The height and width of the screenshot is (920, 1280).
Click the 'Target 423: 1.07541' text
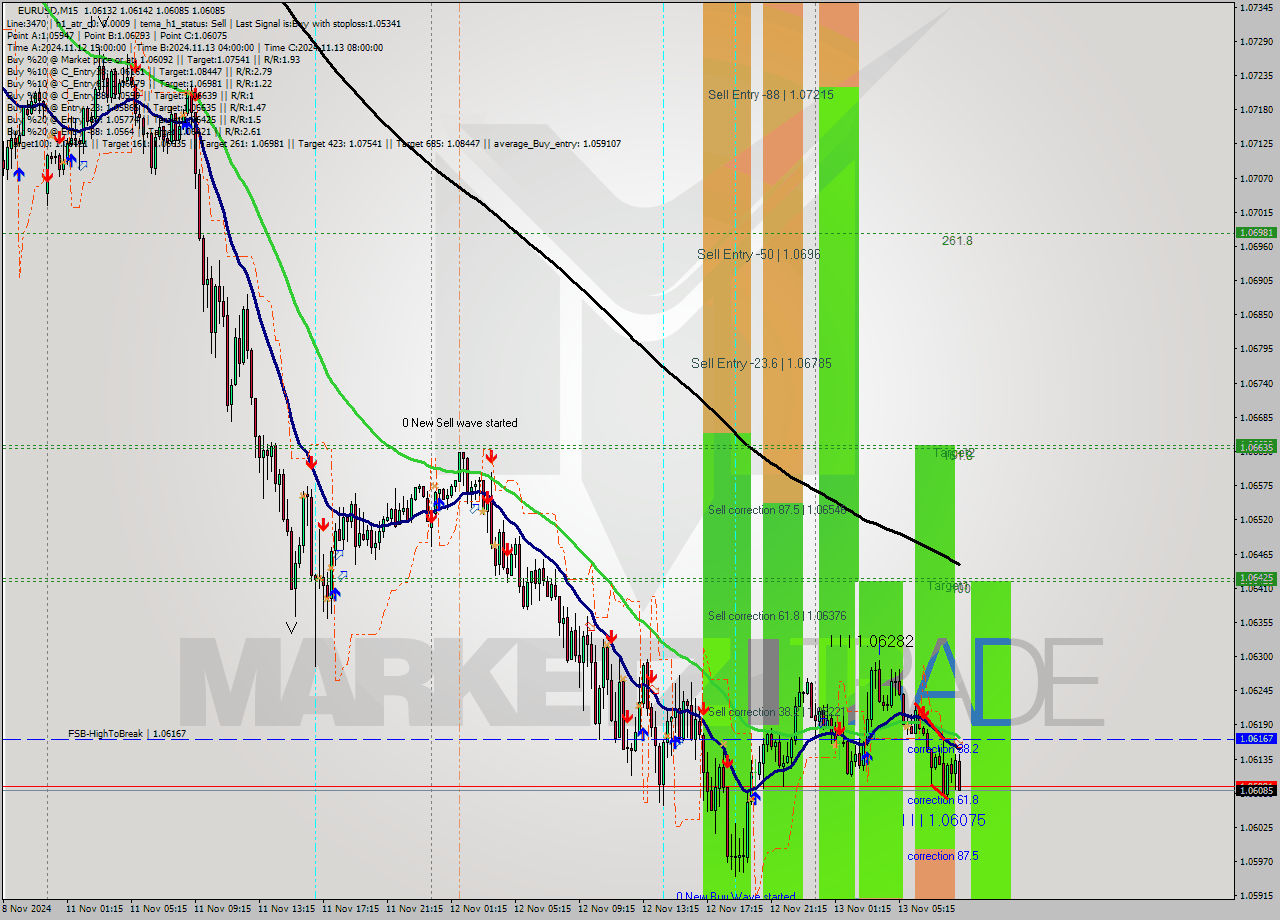[339, 144]
